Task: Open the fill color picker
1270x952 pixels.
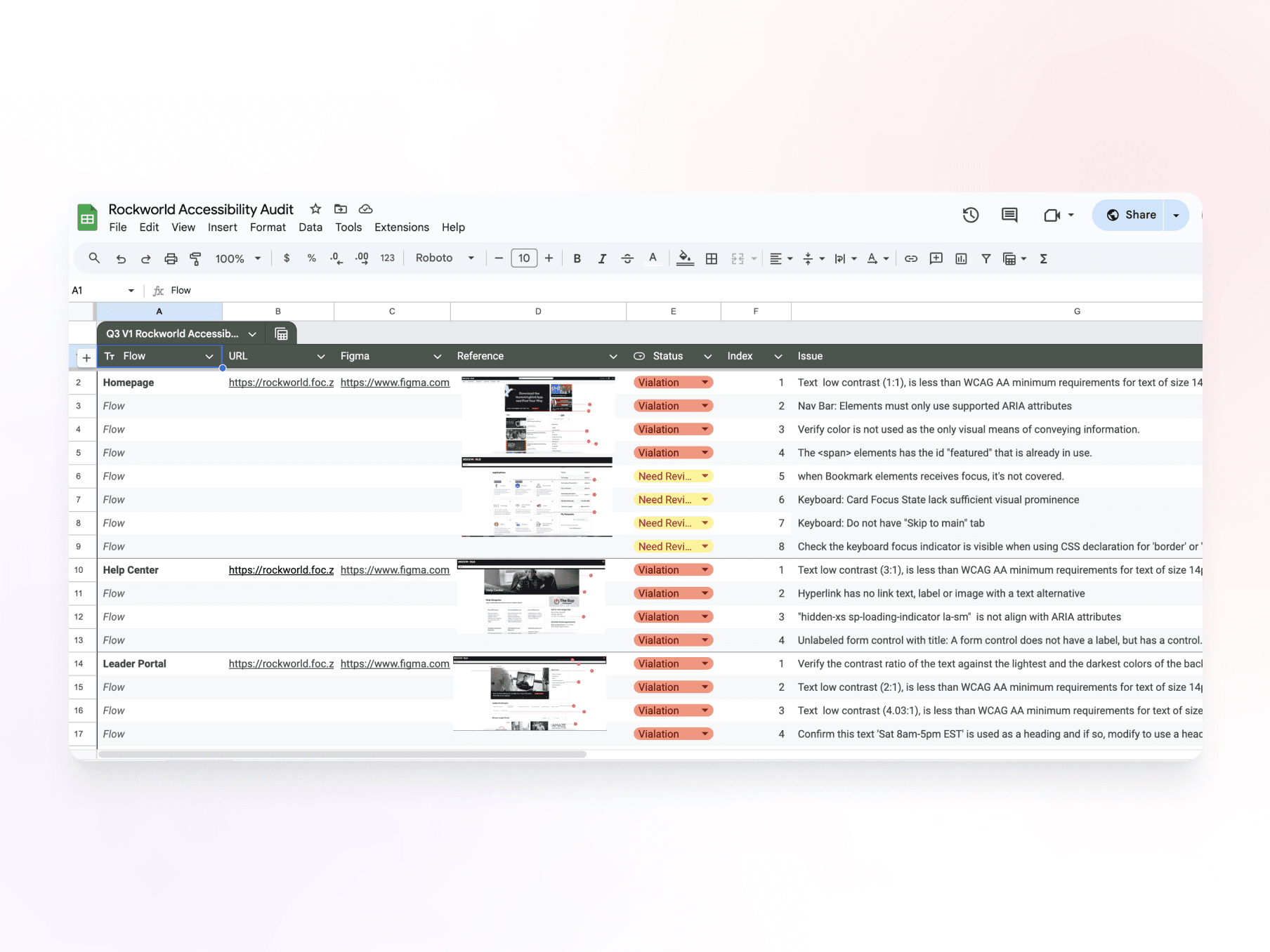Action: click(x=685, y=258)
